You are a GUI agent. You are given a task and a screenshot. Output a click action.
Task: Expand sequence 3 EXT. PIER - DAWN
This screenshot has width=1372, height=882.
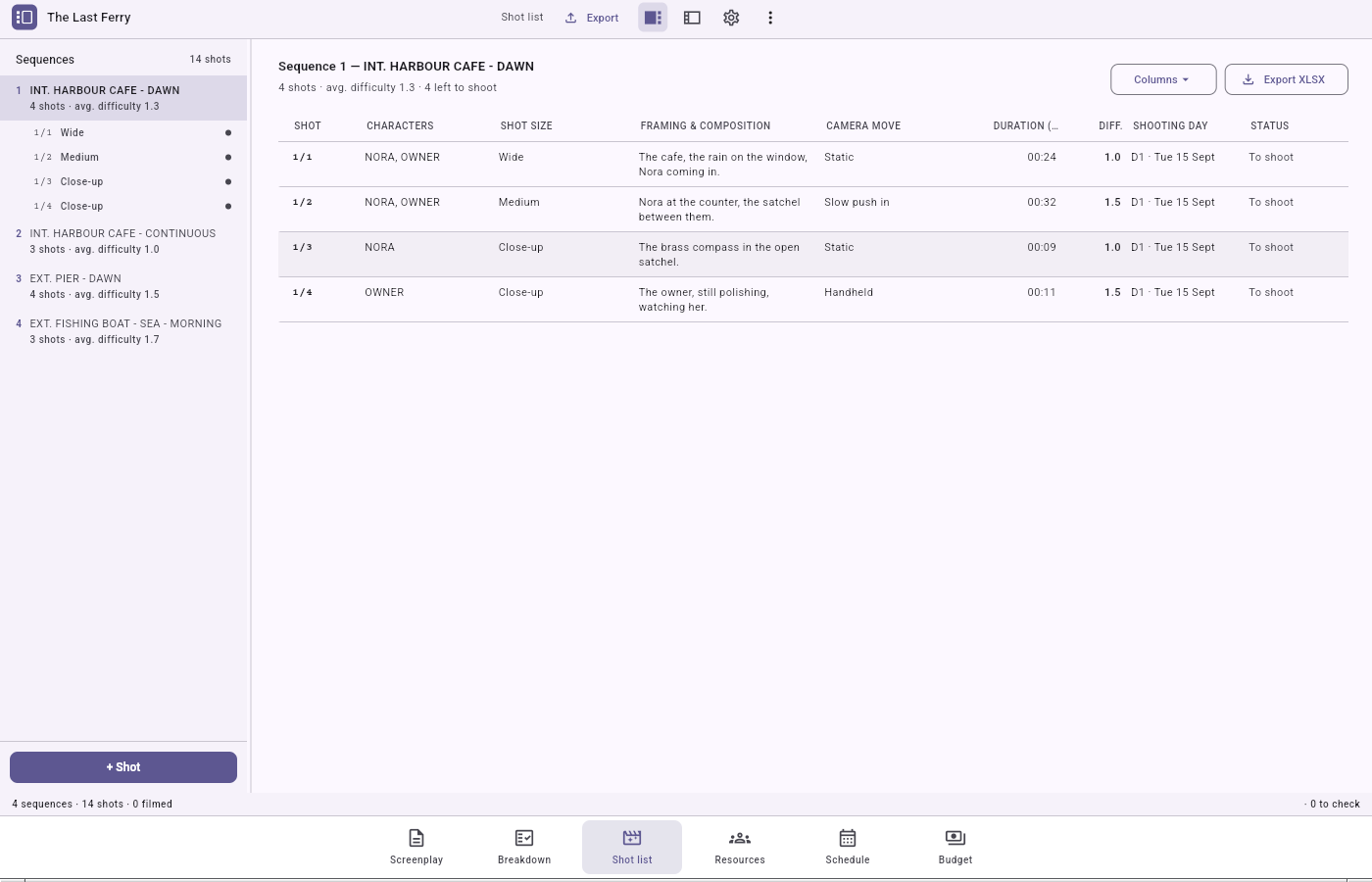[x=123, y=286]
